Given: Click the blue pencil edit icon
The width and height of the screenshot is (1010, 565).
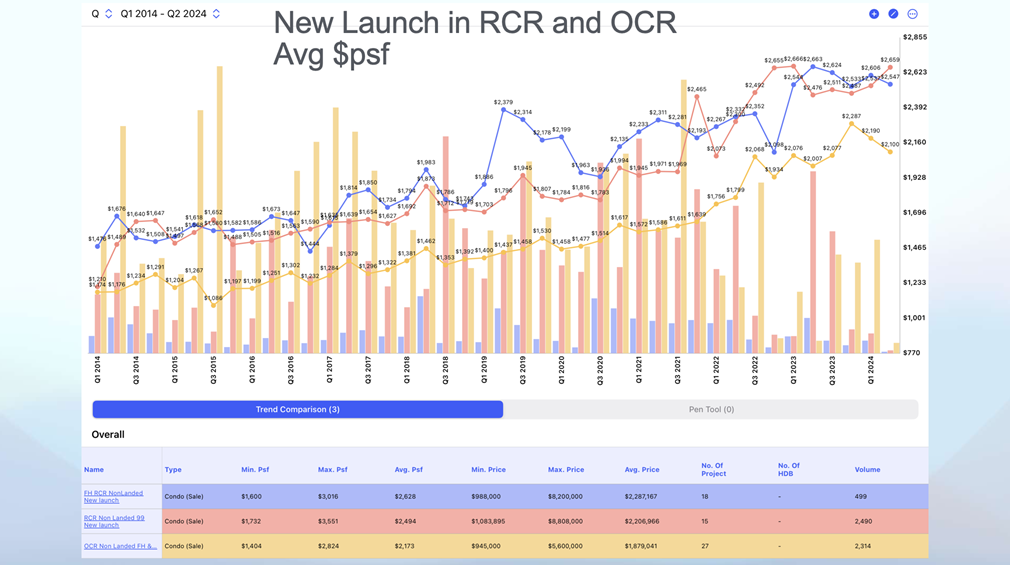Looking at the screenshot, I should point(893,14).
